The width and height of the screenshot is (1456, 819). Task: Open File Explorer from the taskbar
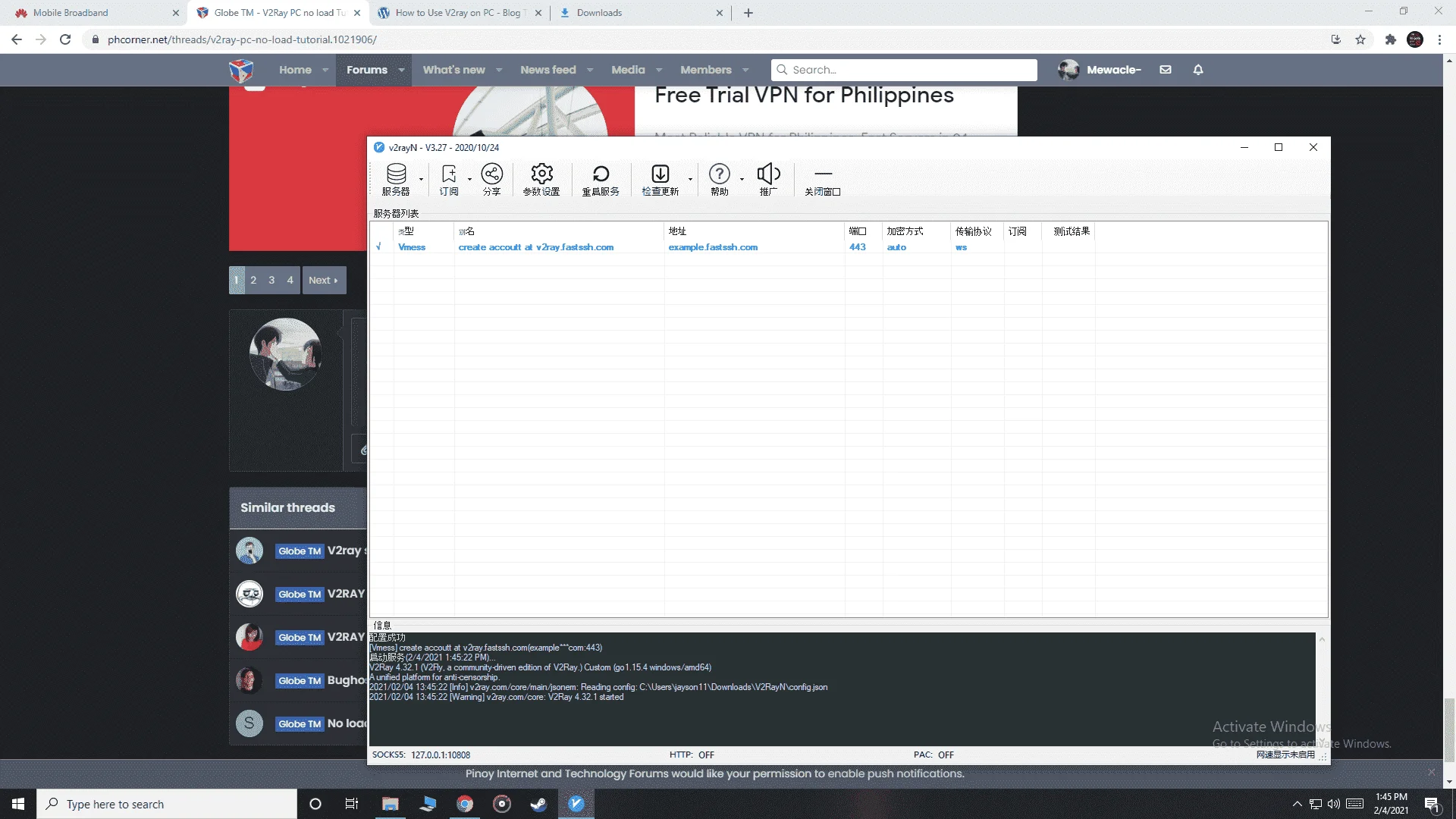(391, 804)
